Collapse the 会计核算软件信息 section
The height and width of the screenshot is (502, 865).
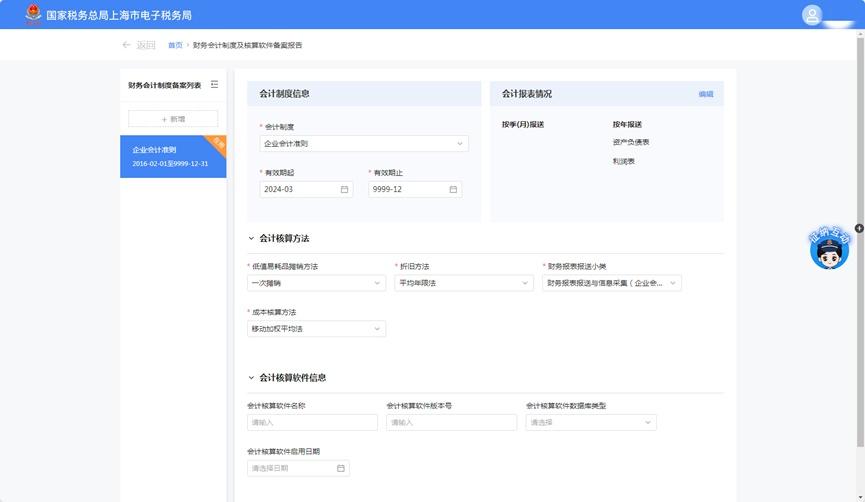tap(251, 378)
